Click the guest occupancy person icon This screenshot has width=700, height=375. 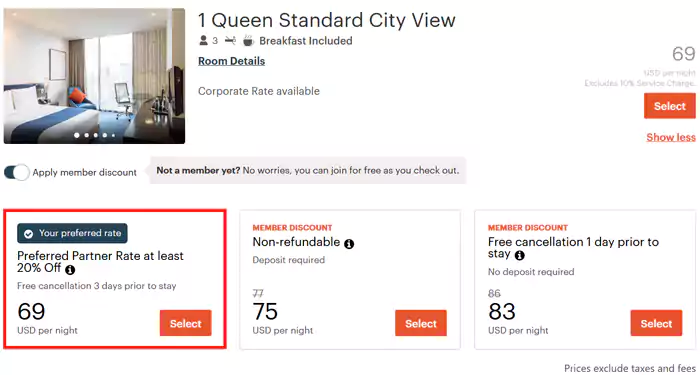coord(204,41)
